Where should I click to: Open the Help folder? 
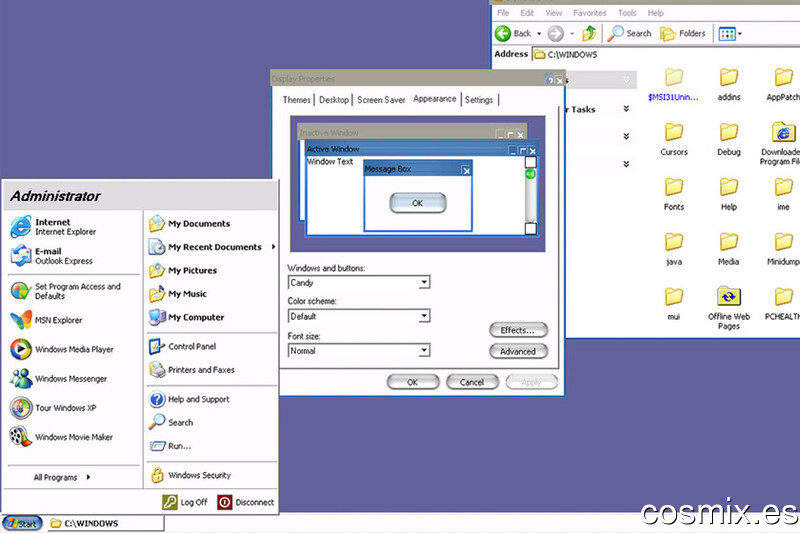pyautogui.click(x=729, y=194)
